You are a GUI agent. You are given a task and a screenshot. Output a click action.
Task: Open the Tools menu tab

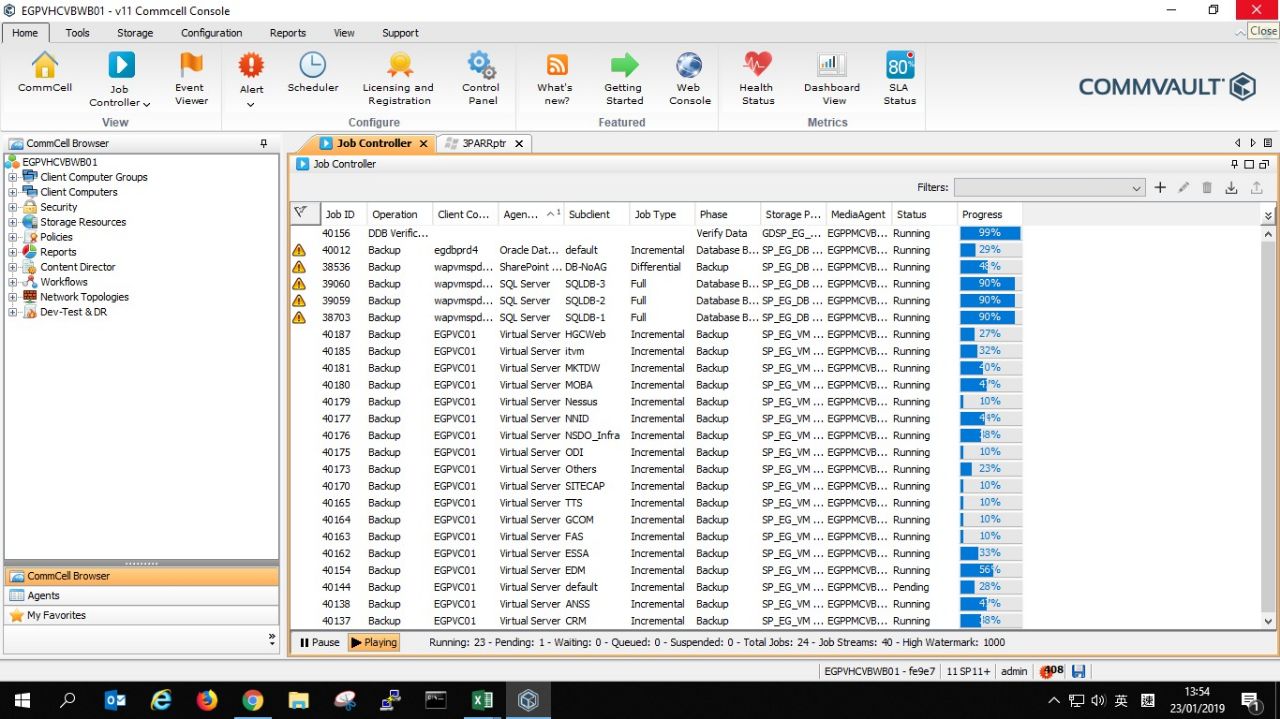pos(77,33)
